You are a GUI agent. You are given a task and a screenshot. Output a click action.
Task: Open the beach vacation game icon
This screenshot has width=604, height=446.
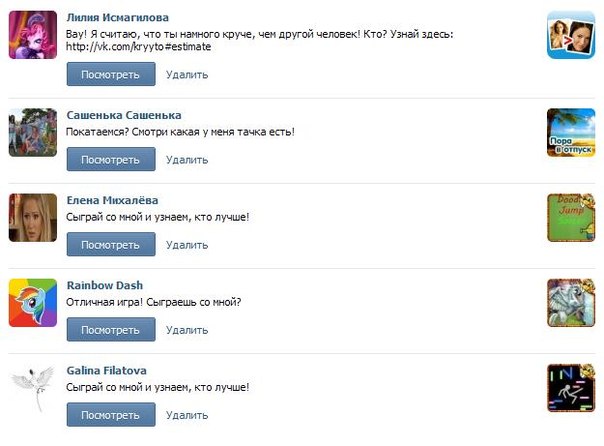pos(571,131)
